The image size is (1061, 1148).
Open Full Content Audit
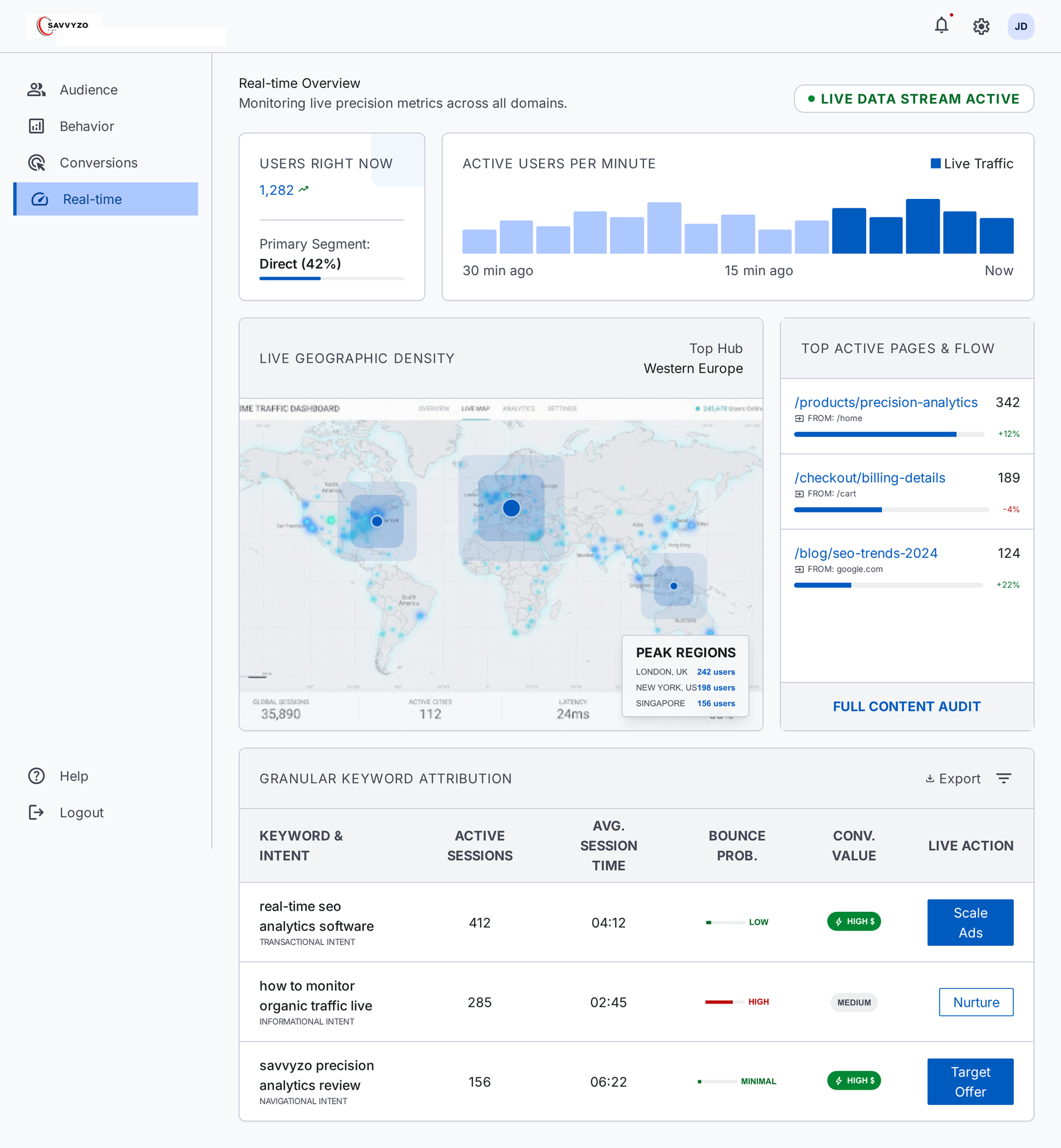click(x=906, y=706)
